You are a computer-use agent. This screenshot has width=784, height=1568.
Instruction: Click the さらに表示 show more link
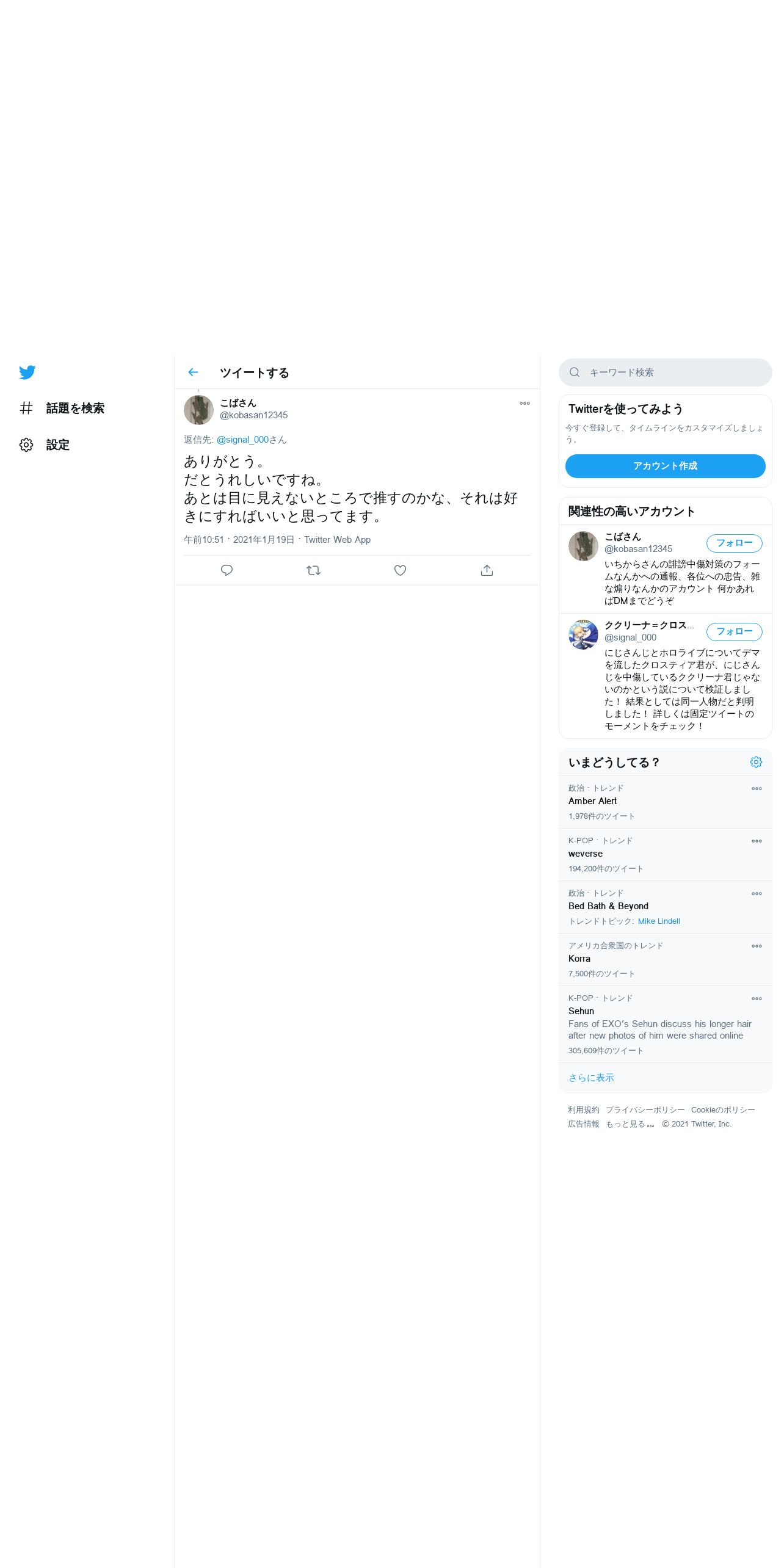coord(591,1078)
